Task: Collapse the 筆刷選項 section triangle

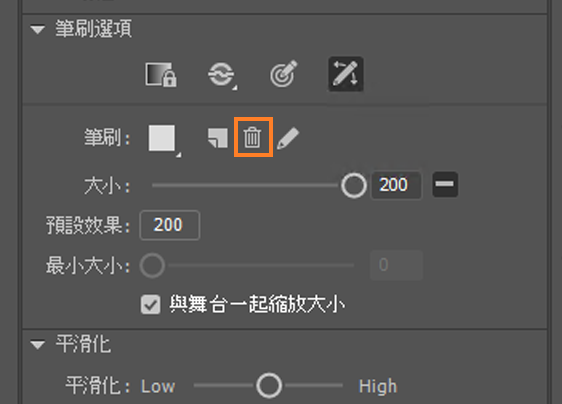Action: point(38,29)
